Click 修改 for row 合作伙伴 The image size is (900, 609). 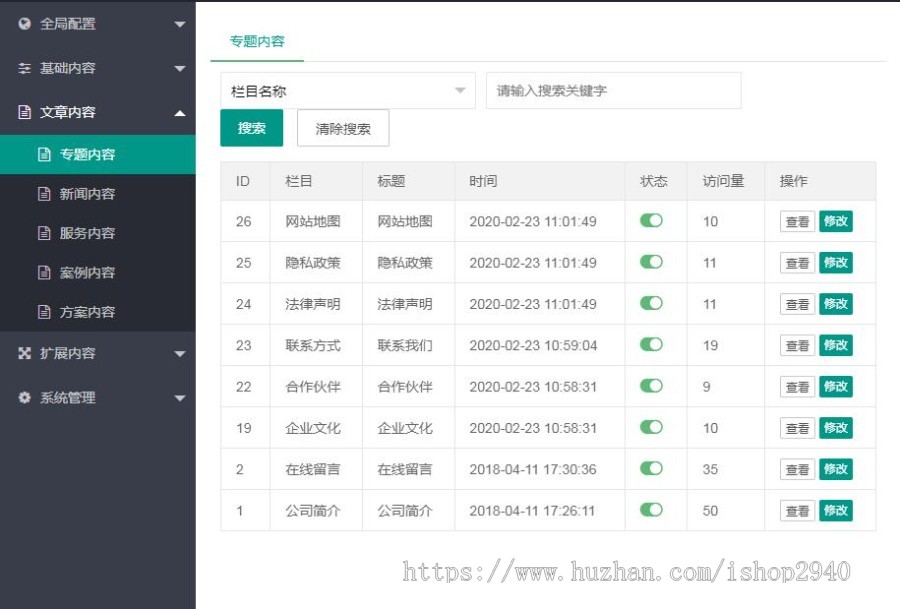(x=836, y=386)
